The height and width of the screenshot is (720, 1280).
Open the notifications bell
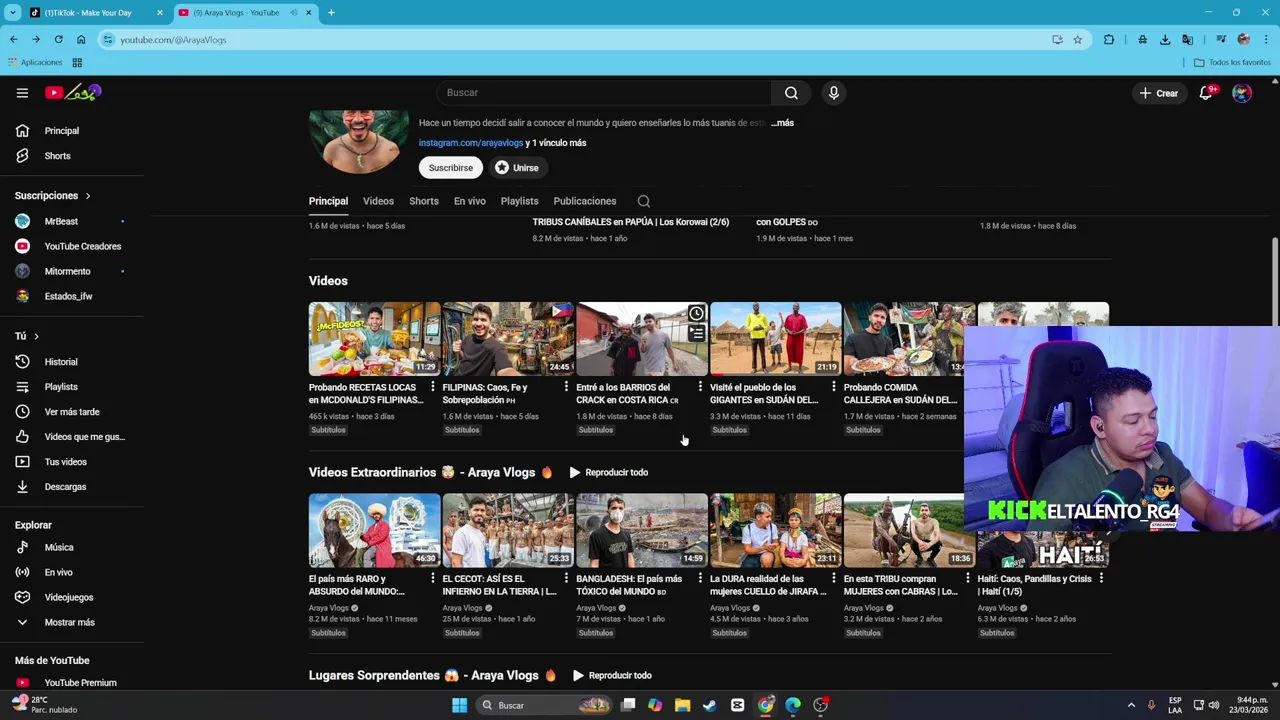[1206, 93]
